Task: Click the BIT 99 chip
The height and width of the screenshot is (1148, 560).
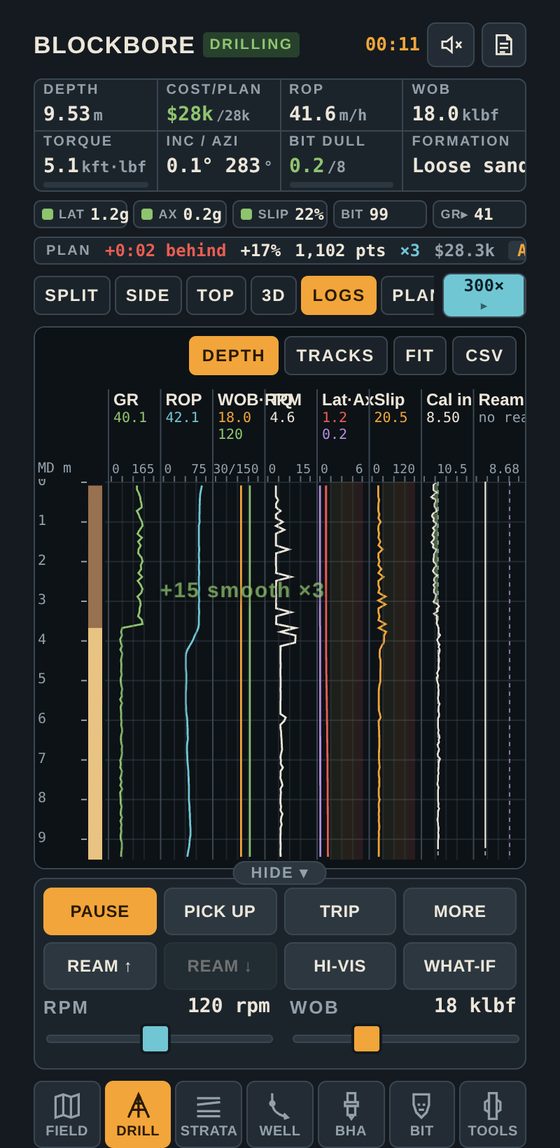Action: [379, 215]
